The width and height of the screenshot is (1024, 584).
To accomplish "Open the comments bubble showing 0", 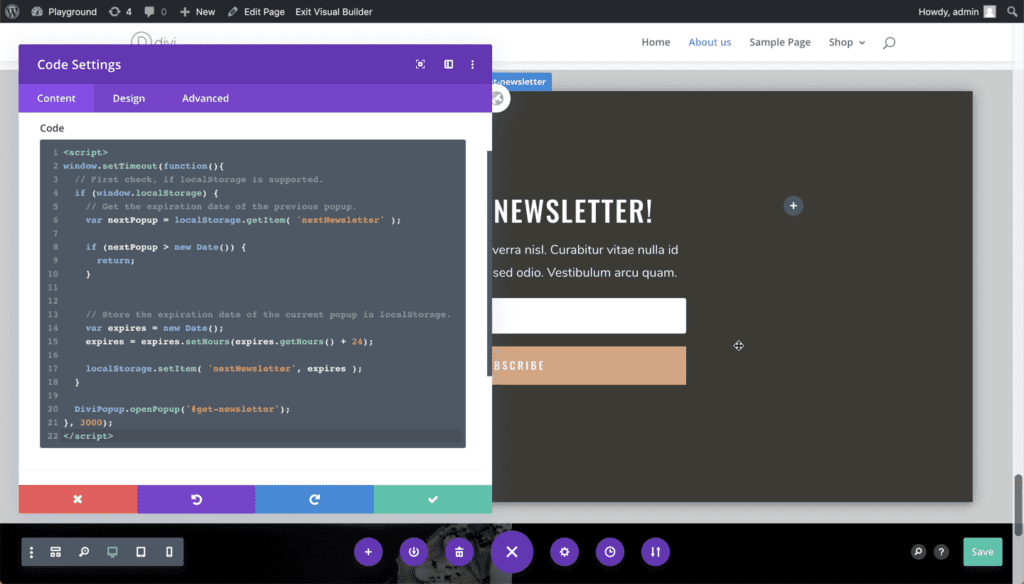I will [155, 12].
